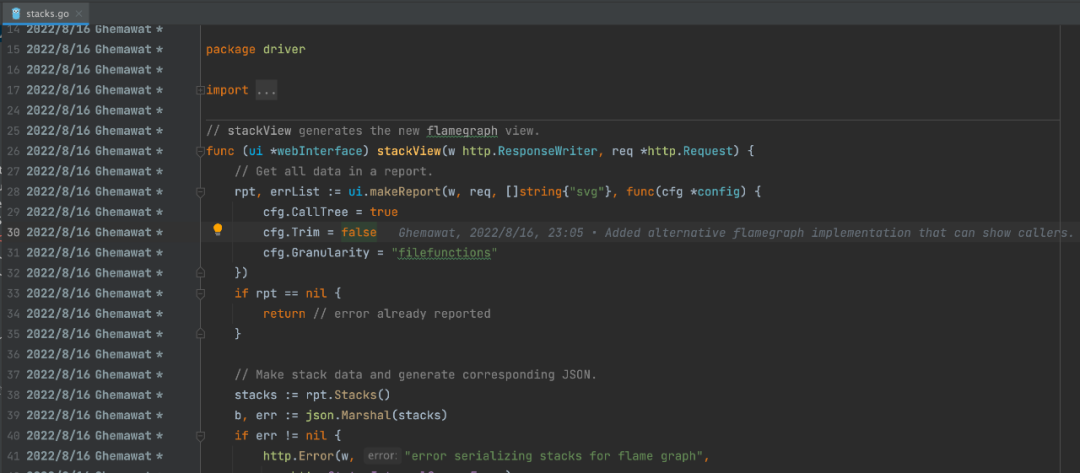Click the highlighted 'false' value
This screenshot has width=1080, height=473.
359,232
